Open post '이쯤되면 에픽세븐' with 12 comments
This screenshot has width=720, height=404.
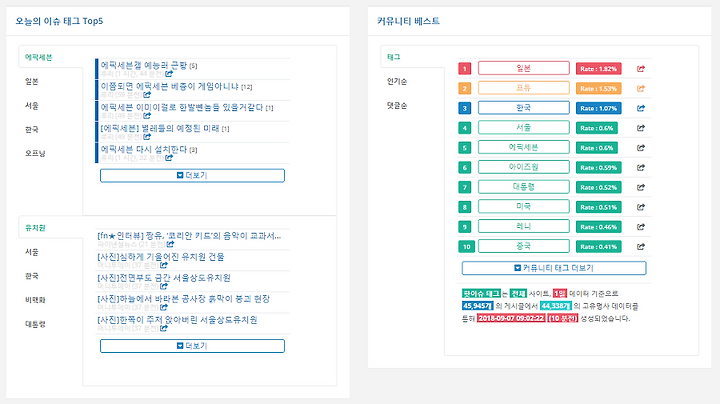[x=169, y=86]
